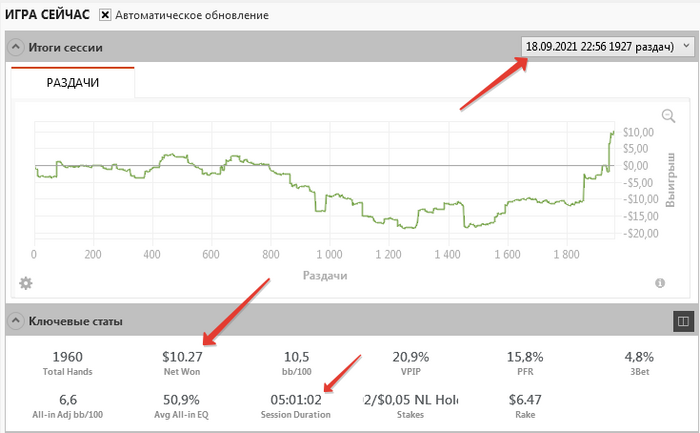Screen dimensions: 700x433
Task: Uncheck Автоматическое обновление checkbox
Action: (x=105, y=16)
